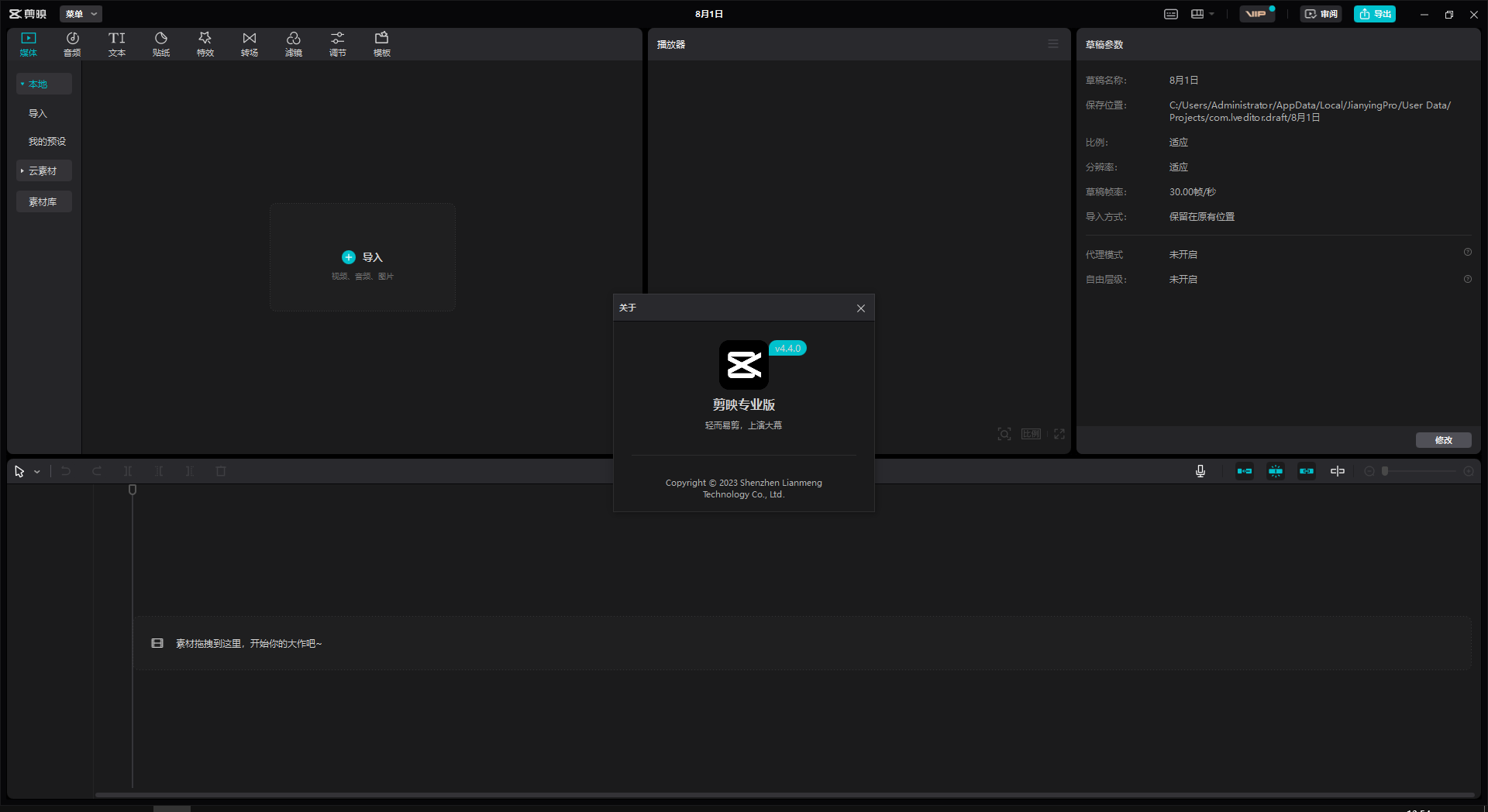The width and height of the screenshot is (1488, 812).
Task: Click the v4.4.0 version badge
Action: tap(788, 349)
